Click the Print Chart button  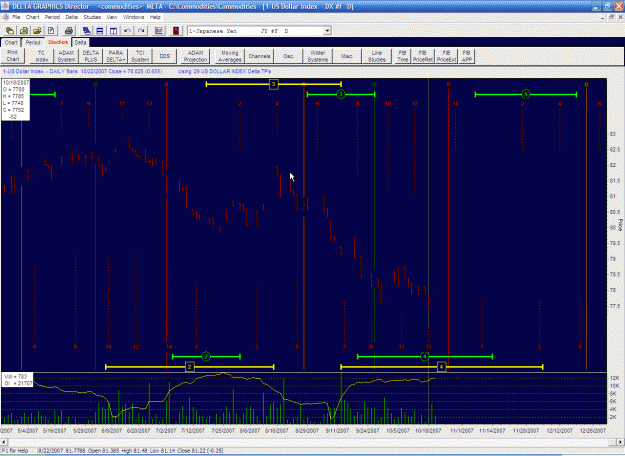tap(13, 56)
